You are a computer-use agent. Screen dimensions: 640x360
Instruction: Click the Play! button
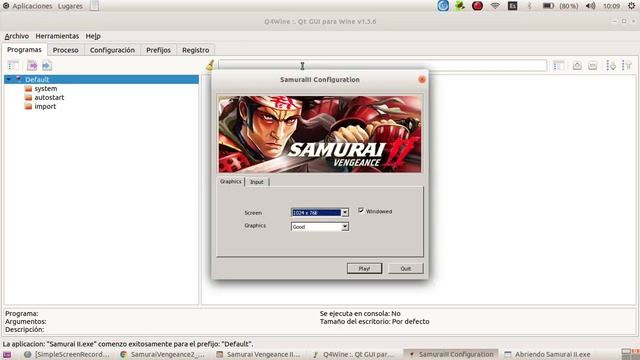(x=364, y=268)
